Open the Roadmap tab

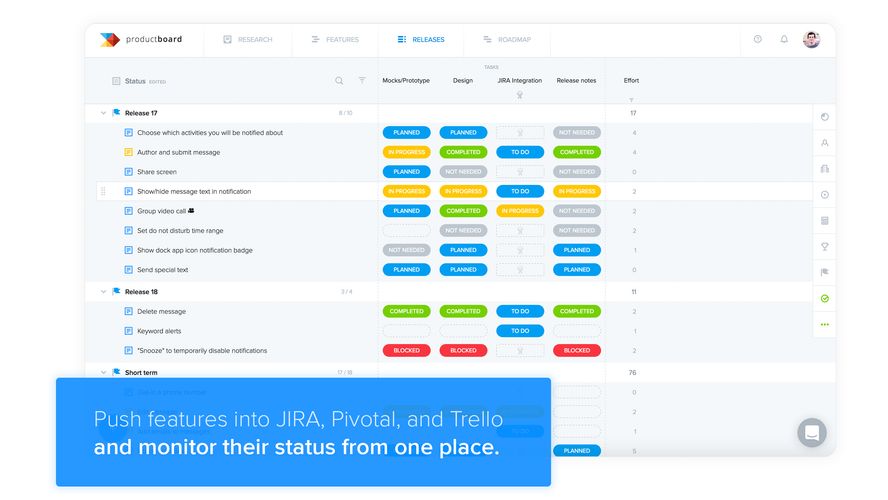507,40
